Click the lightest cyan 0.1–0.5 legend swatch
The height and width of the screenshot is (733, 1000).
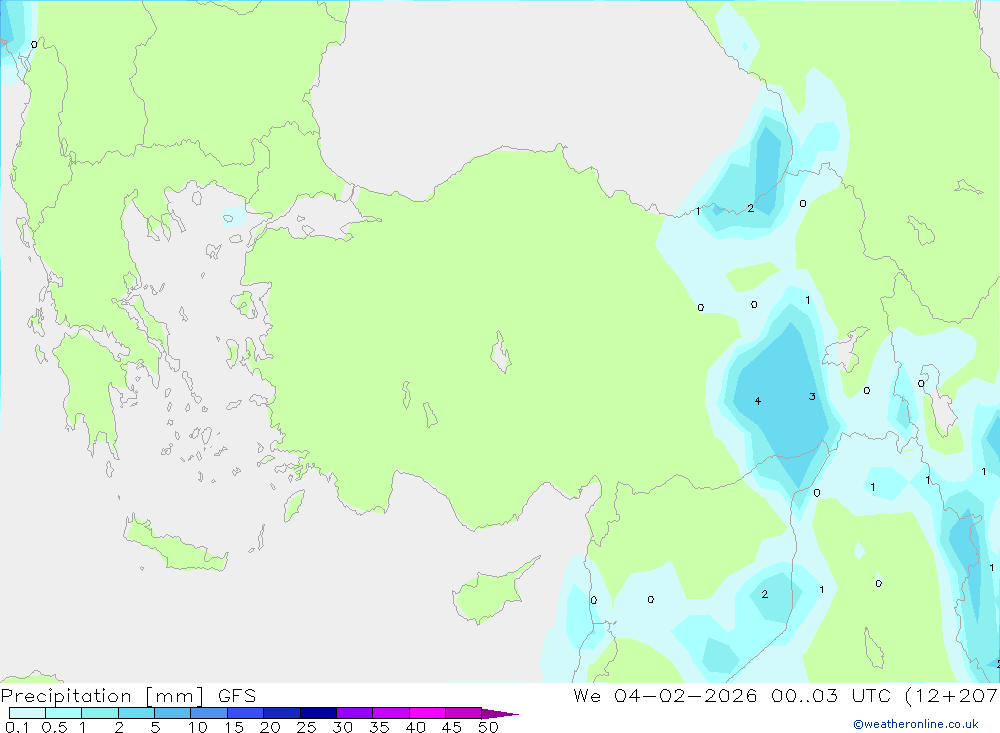(x=27, y=713)
